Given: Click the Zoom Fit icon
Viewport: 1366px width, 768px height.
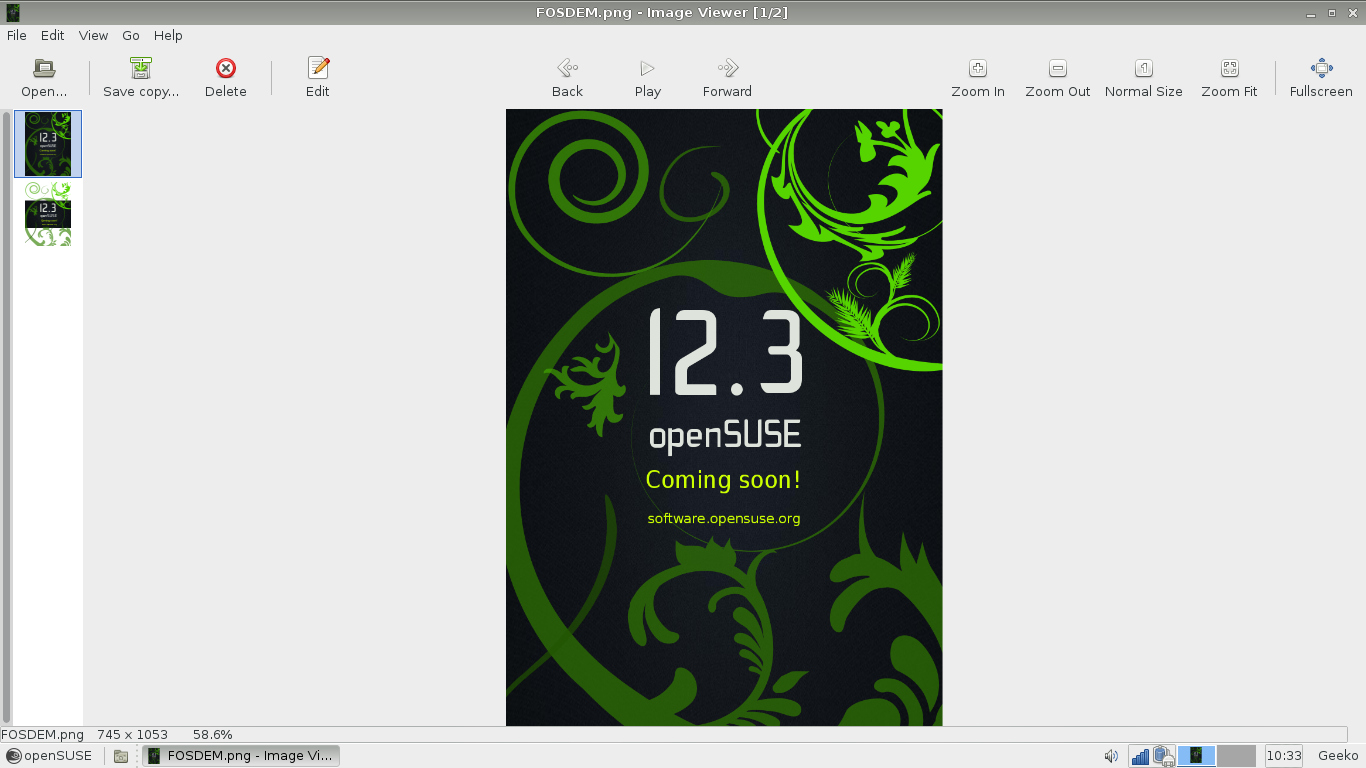Looking at the screenshot, I should coord(1229,68).
